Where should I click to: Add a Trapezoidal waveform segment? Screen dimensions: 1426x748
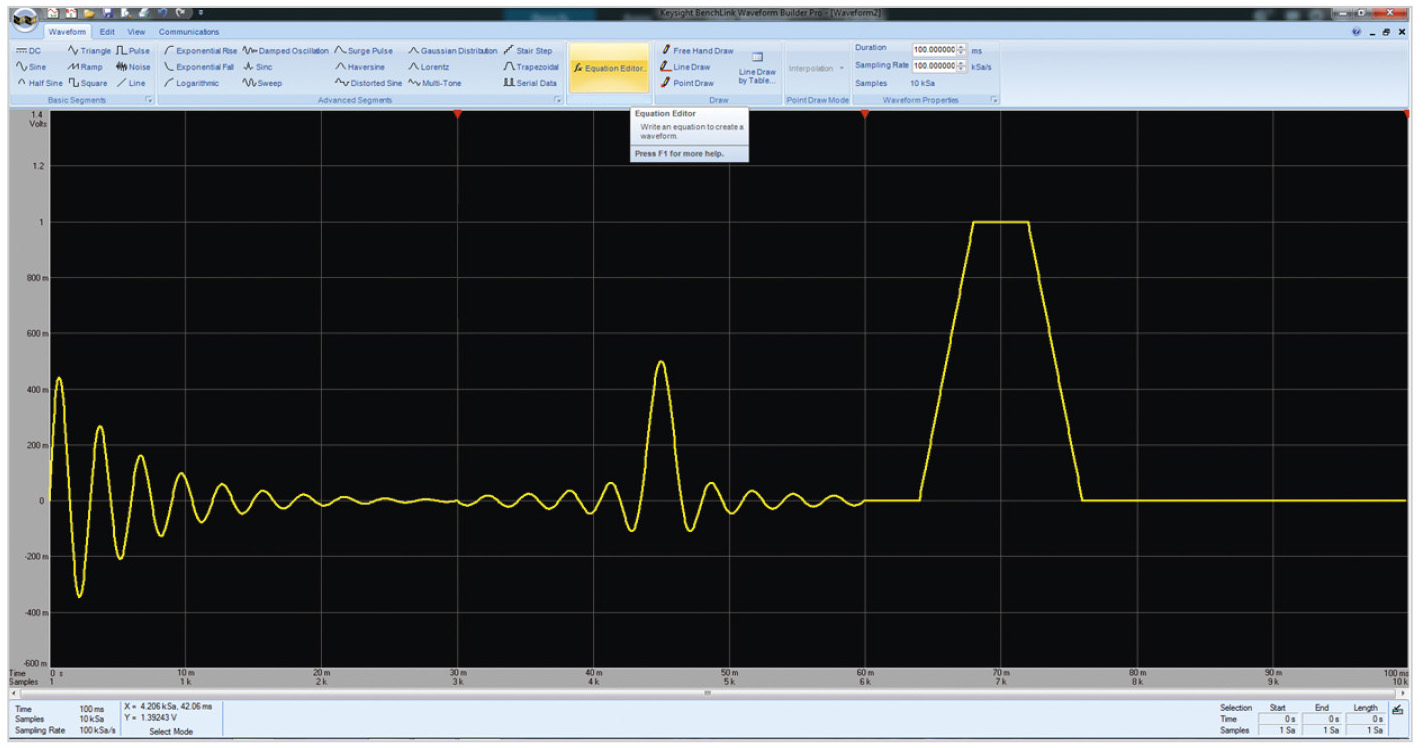tap(530, 67)
